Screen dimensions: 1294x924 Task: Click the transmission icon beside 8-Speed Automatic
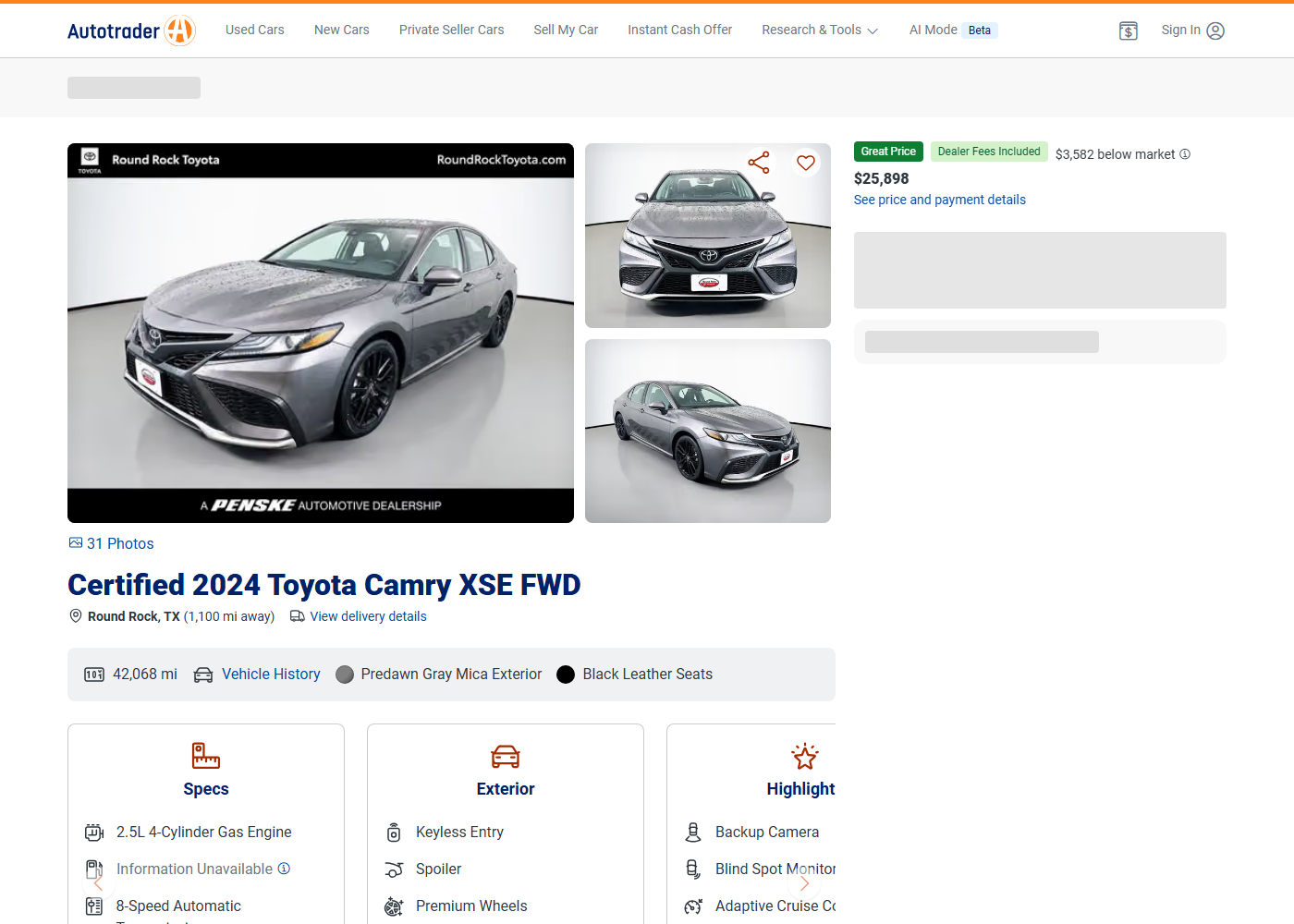click(x=94, y=906)
